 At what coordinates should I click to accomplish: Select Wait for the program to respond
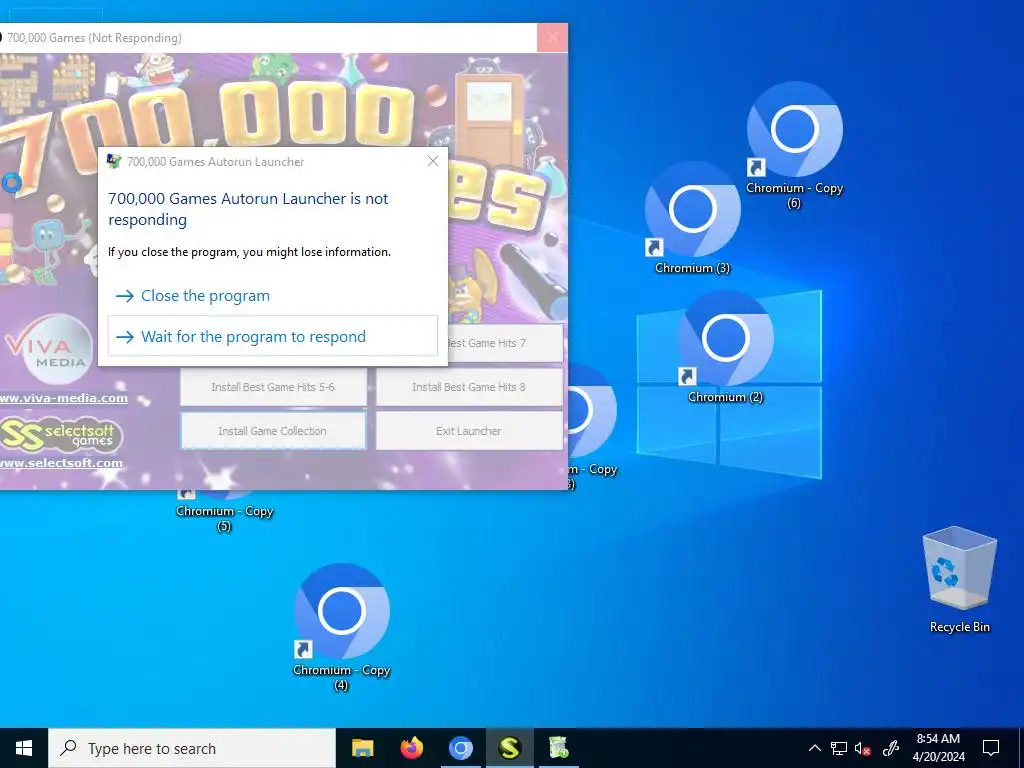272,336
